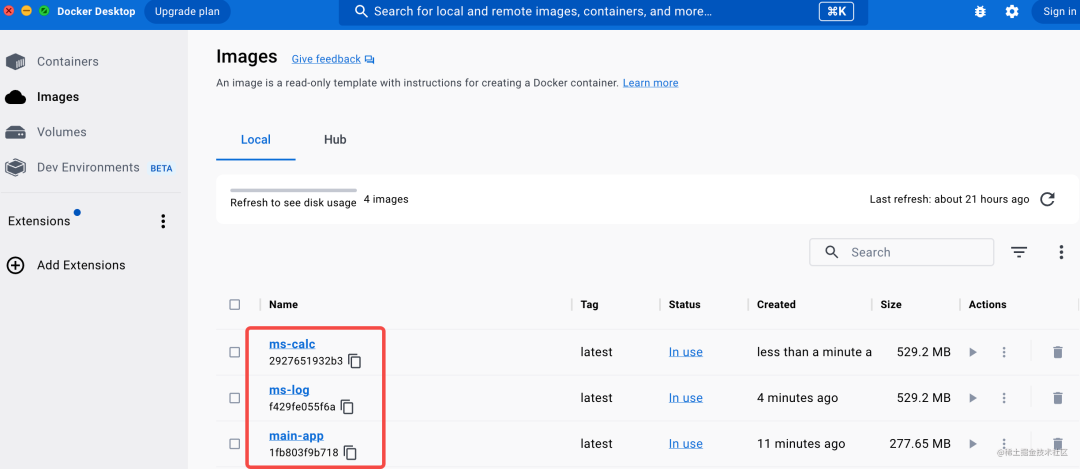Screen dimensions: 1080x469
Task: Expand the Extensions three-dot menu
Action: 163,221
